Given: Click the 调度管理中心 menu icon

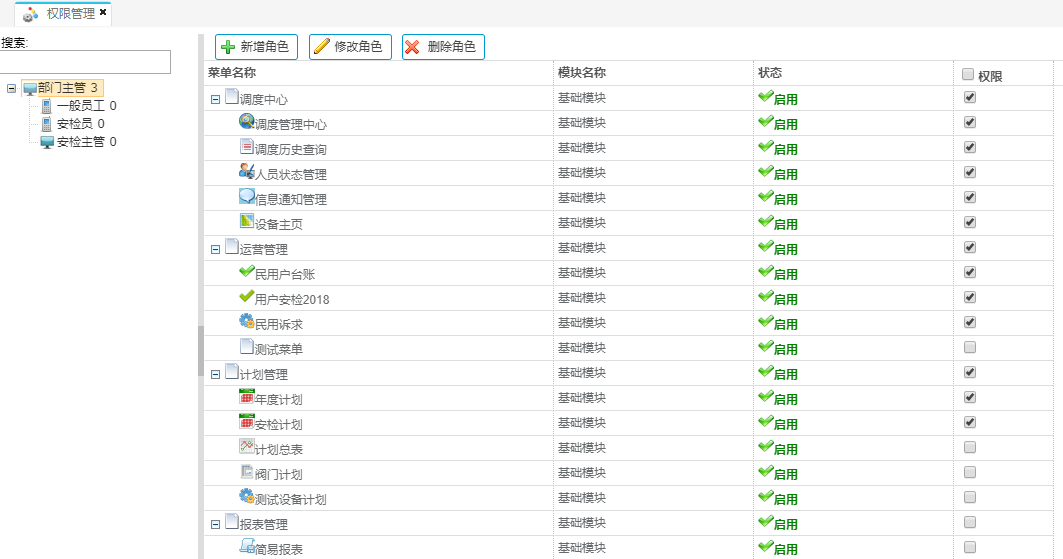Looking at the screenshot, I should pos(247,122).
